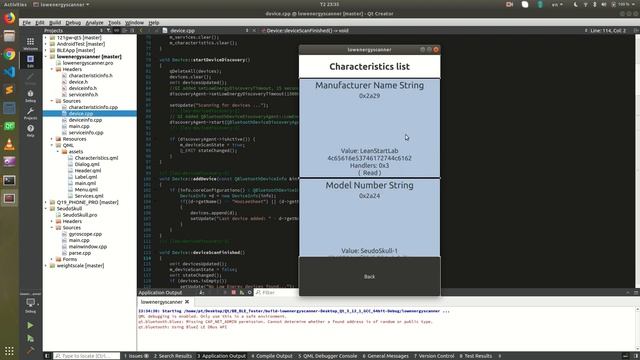640x360 pixels.
Task: Collapse the Headers folder under lowenergyscanner
Action: tap(52, 69)
